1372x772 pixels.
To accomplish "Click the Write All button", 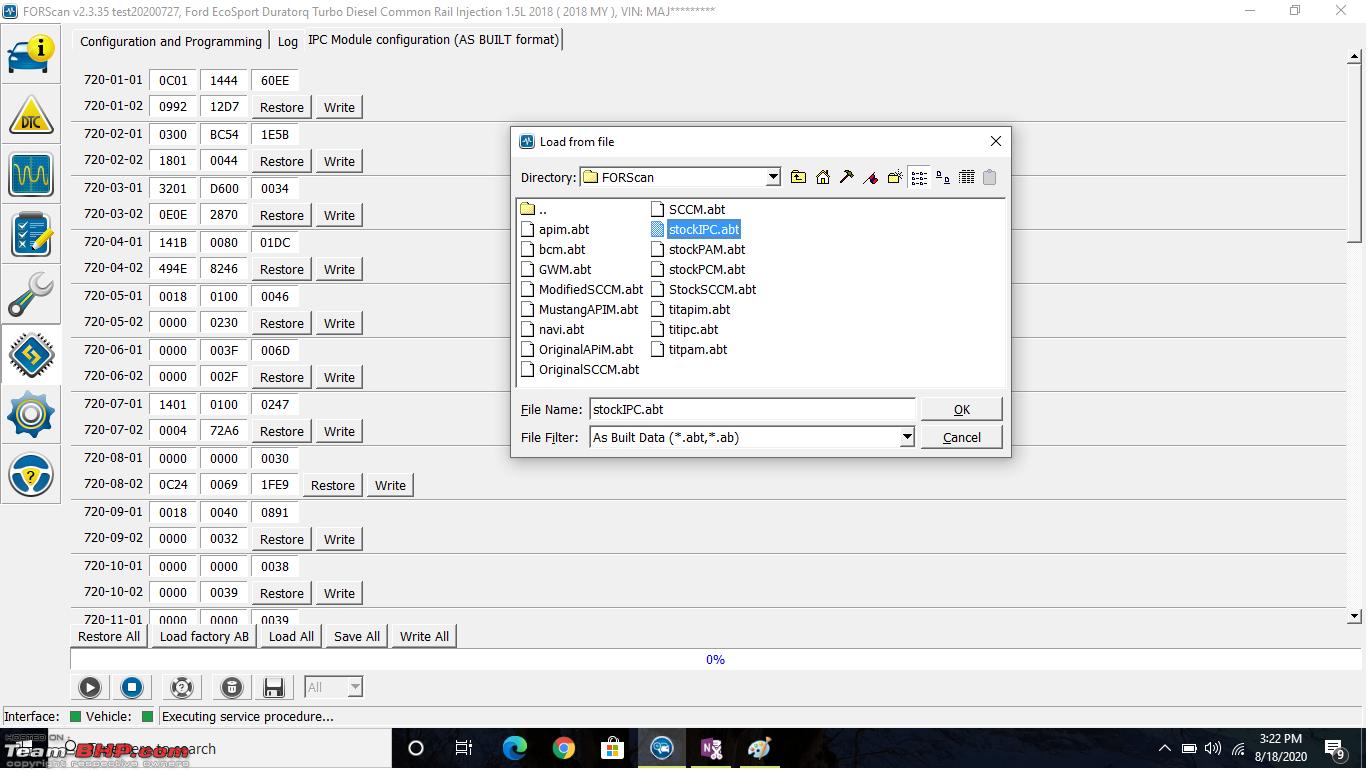I will click(x=424, y=636).
